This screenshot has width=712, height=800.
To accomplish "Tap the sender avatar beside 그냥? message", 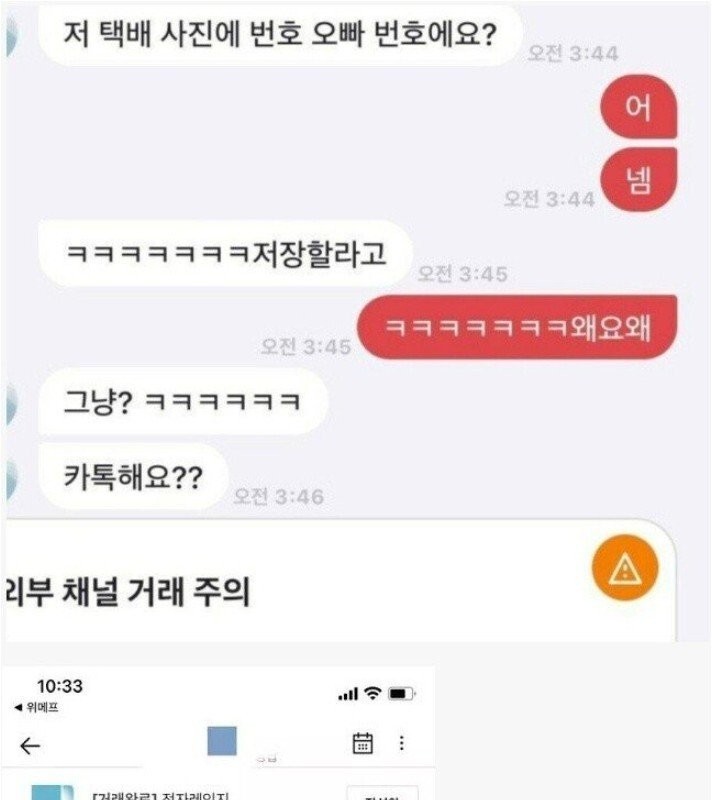I will (11, 402).
